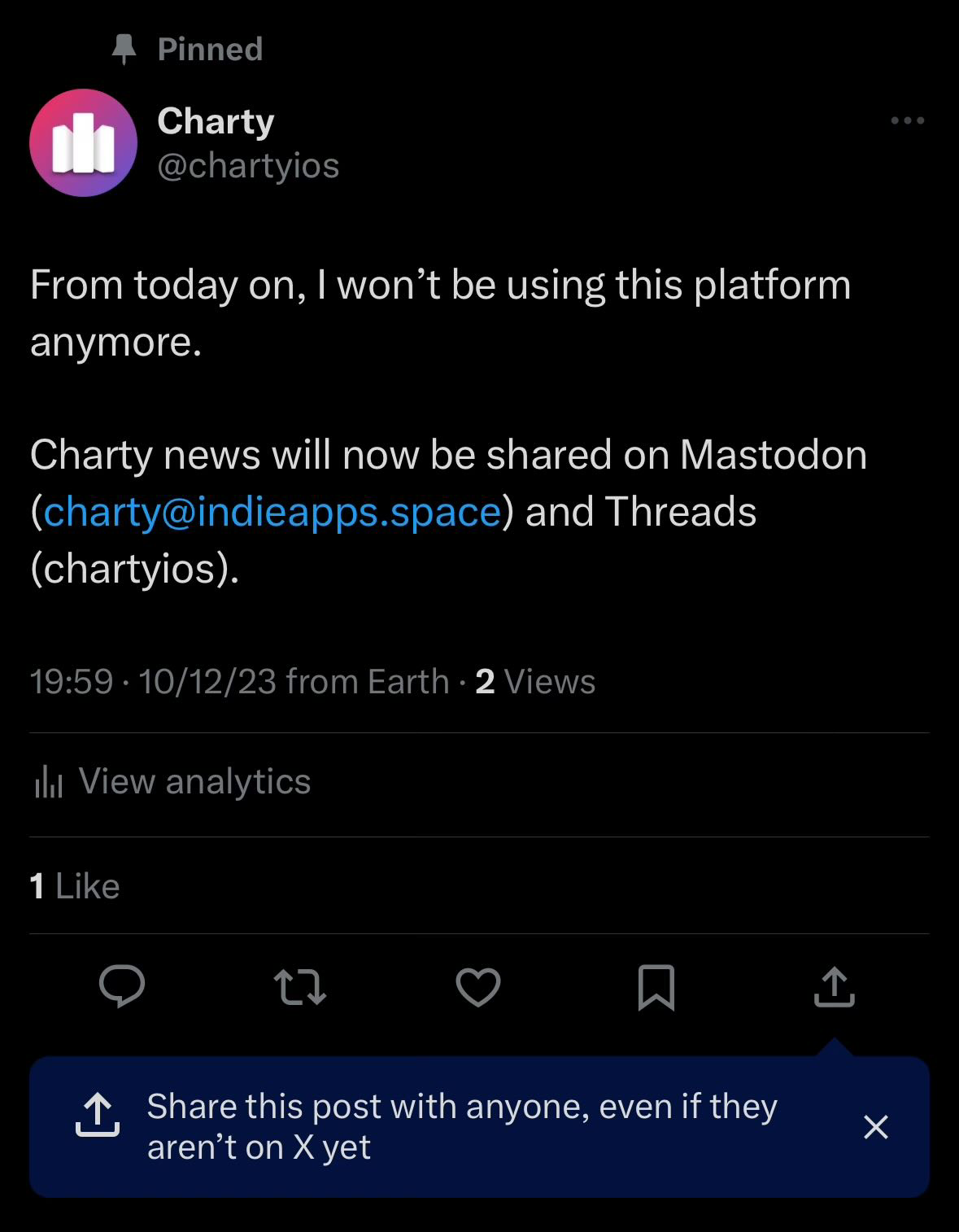Click the analytics bar chart icon
This screenshot has height=1232, width=959.
tap(49, 783)
